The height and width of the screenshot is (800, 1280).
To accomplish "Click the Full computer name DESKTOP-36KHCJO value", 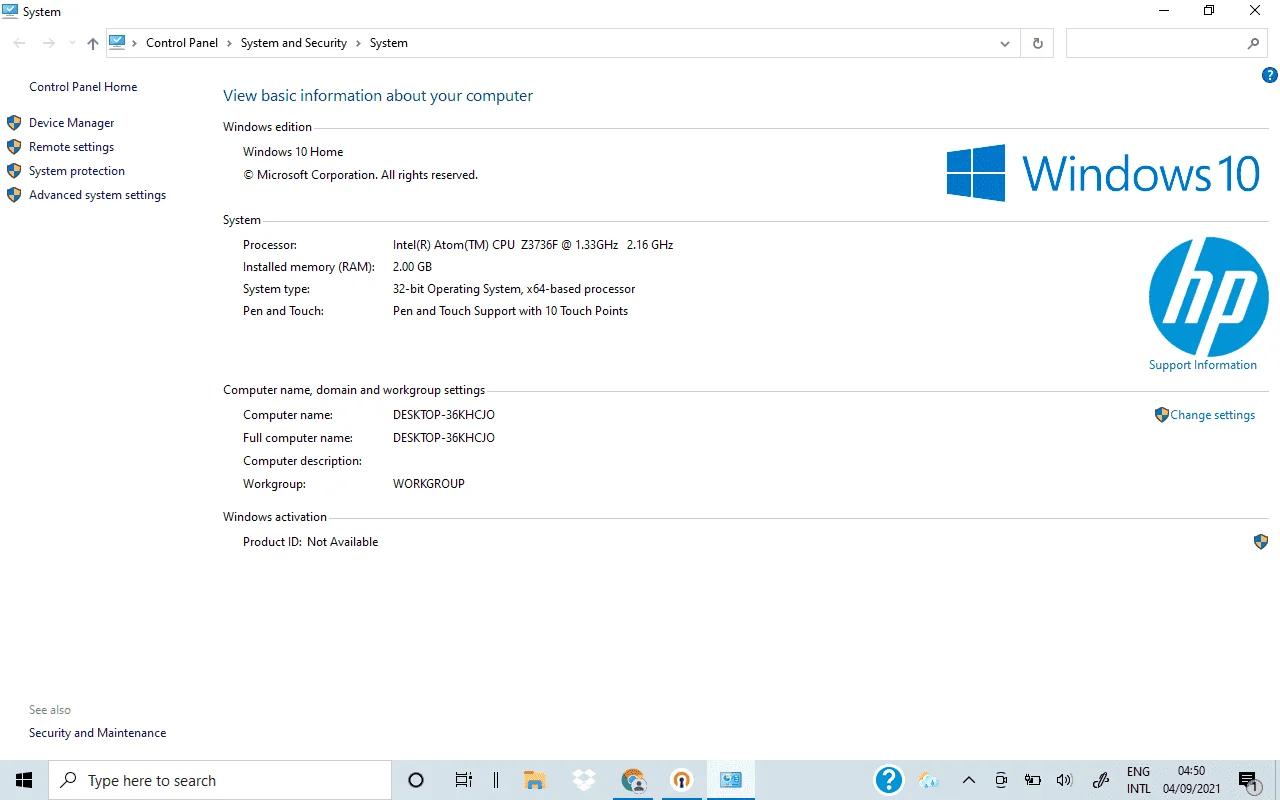I will pos(444,438).
